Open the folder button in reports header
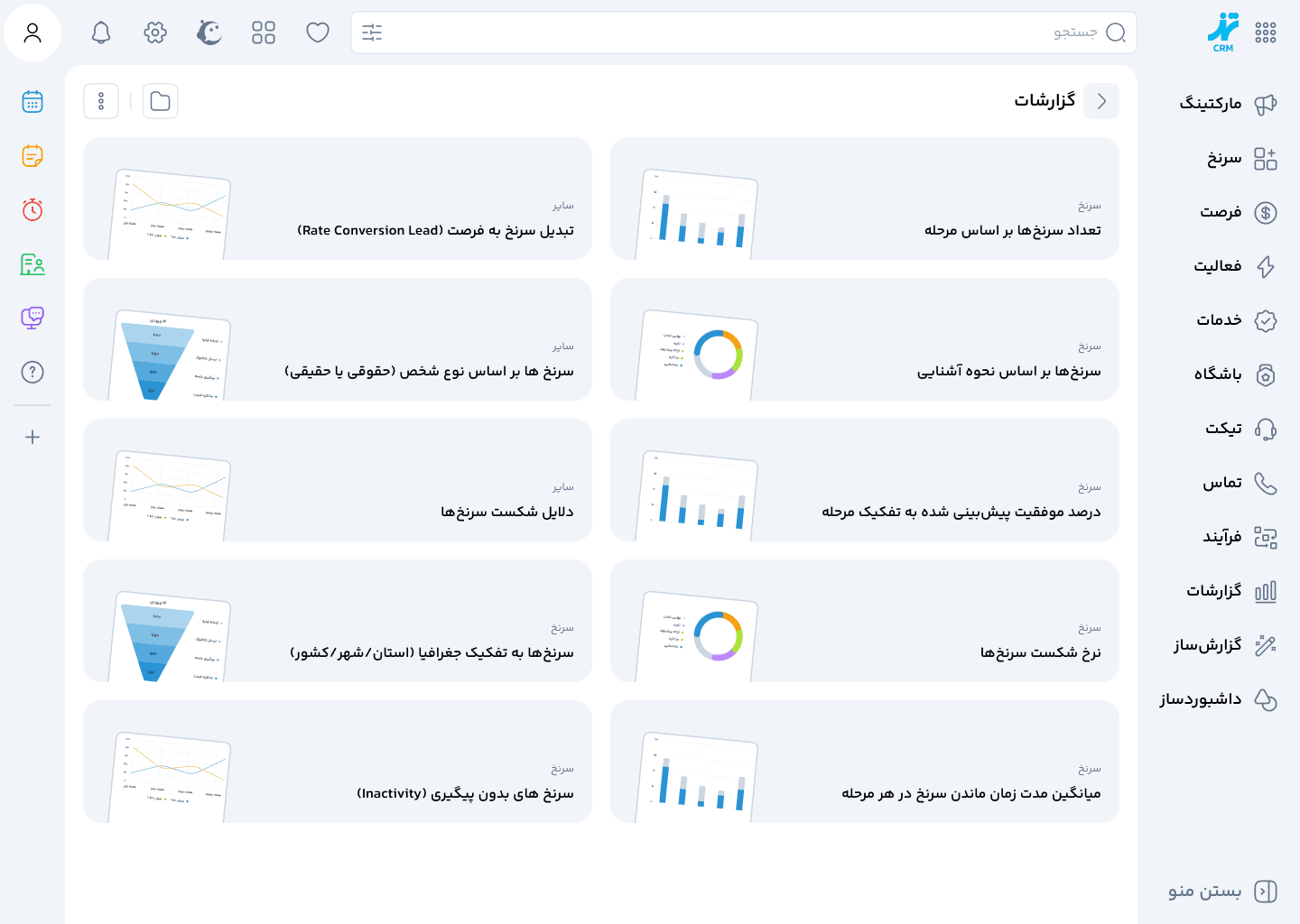 (x=160, y=101)
